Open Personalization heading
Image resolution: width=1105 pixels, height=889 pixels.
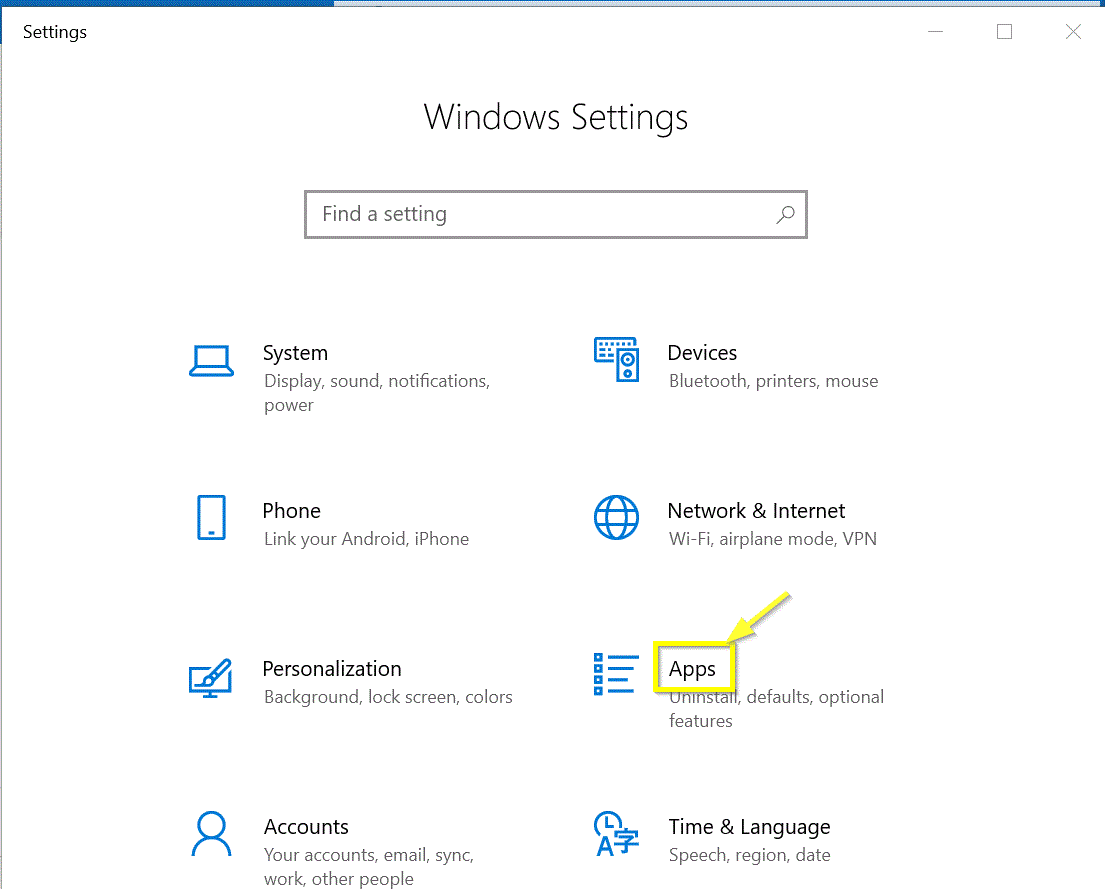pyautogui.click(x=332, y=668)
